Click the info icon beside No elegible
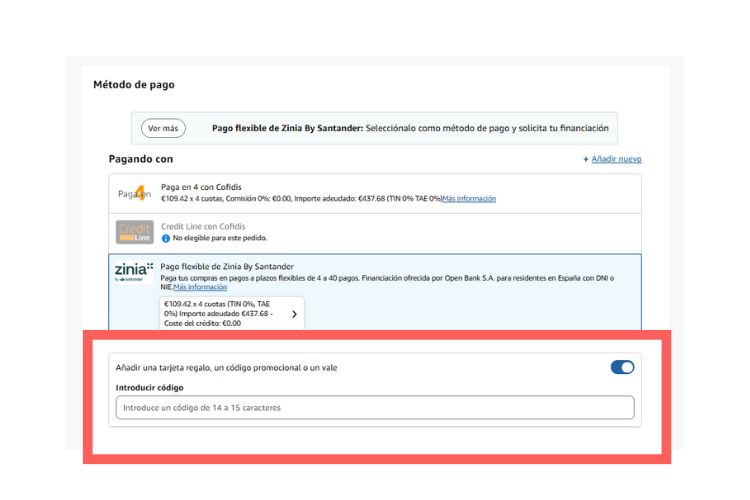The image size is (750, 500). pyautogui.click(x=165, y=238)
